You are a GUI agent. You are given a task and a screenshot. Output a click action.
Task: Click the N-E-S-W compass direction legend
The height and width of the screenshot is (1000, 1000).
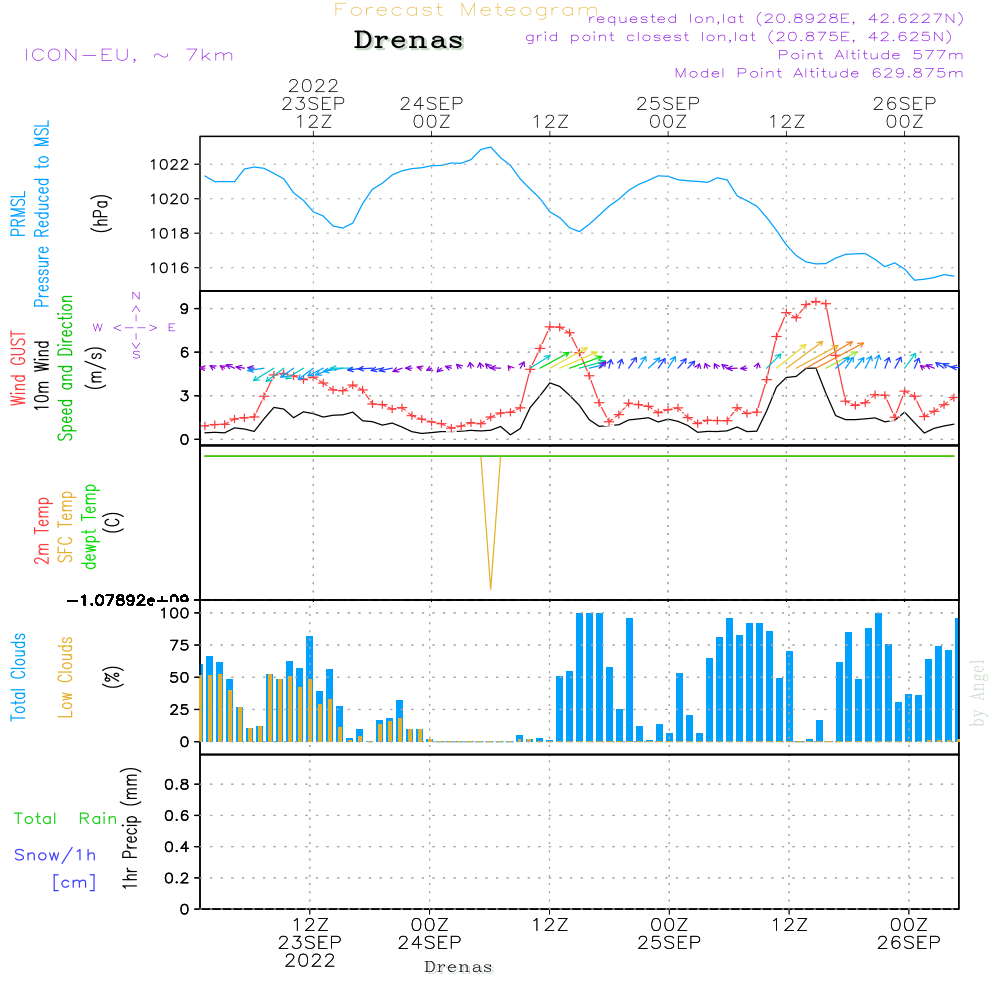coord(135,327)
